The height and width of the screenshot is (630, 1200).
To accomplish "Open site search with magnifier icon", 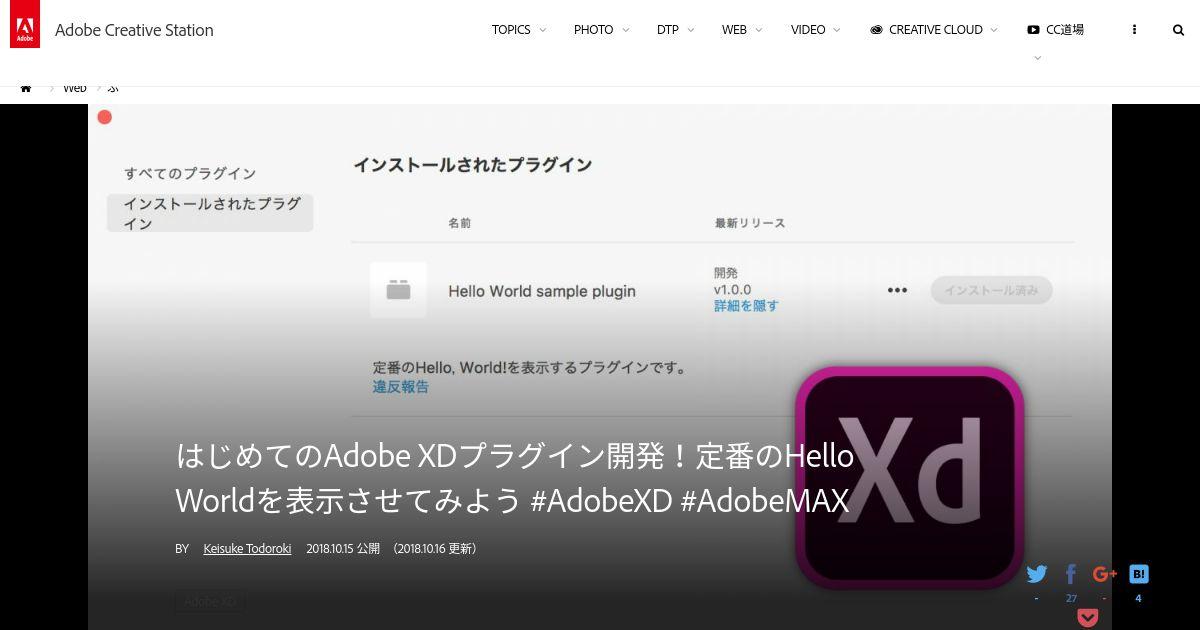I will (x=1178, y=30).
